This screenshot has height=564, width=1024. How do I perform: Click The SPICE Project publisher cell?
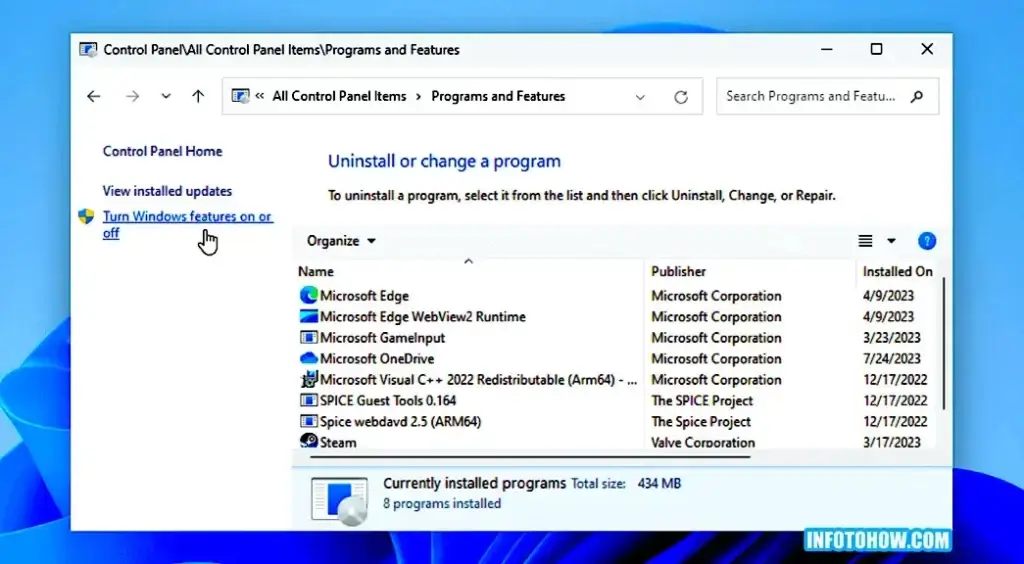coord(702,400)
